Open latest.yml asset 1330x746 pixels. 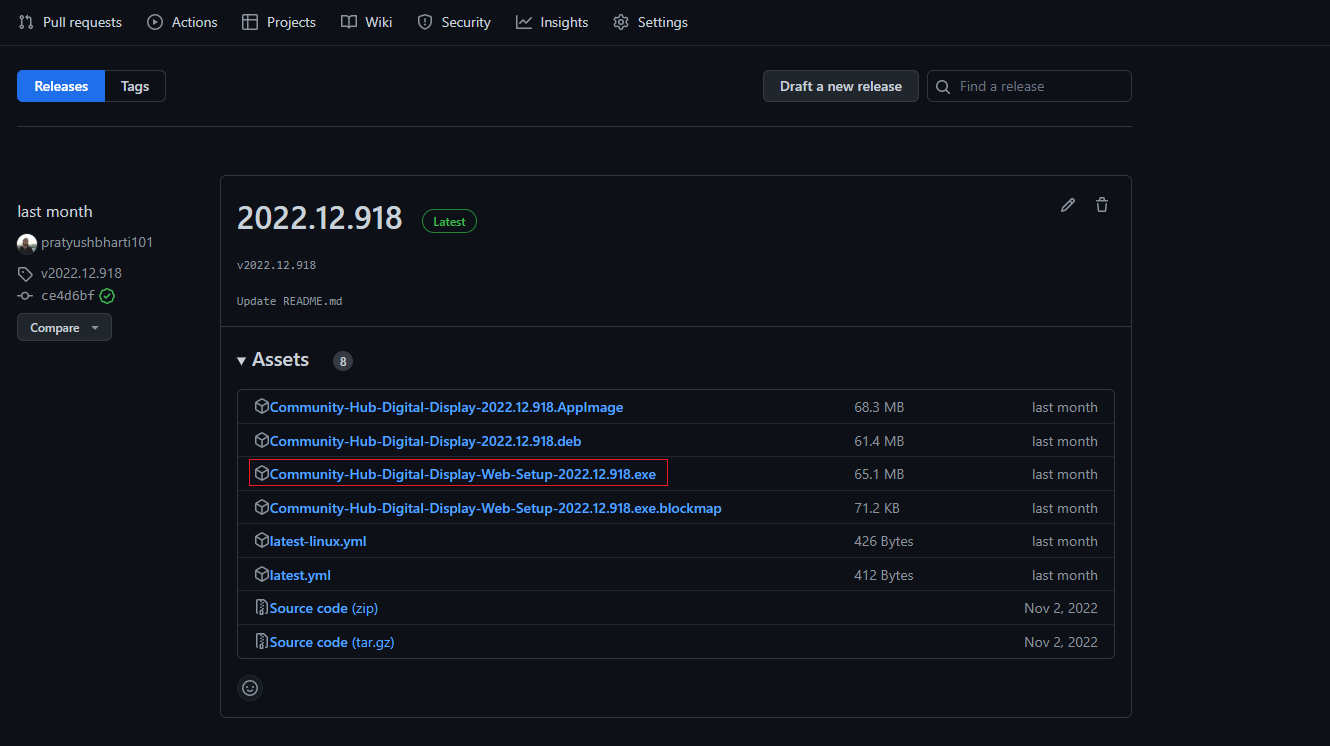click(x=300, y=575)
